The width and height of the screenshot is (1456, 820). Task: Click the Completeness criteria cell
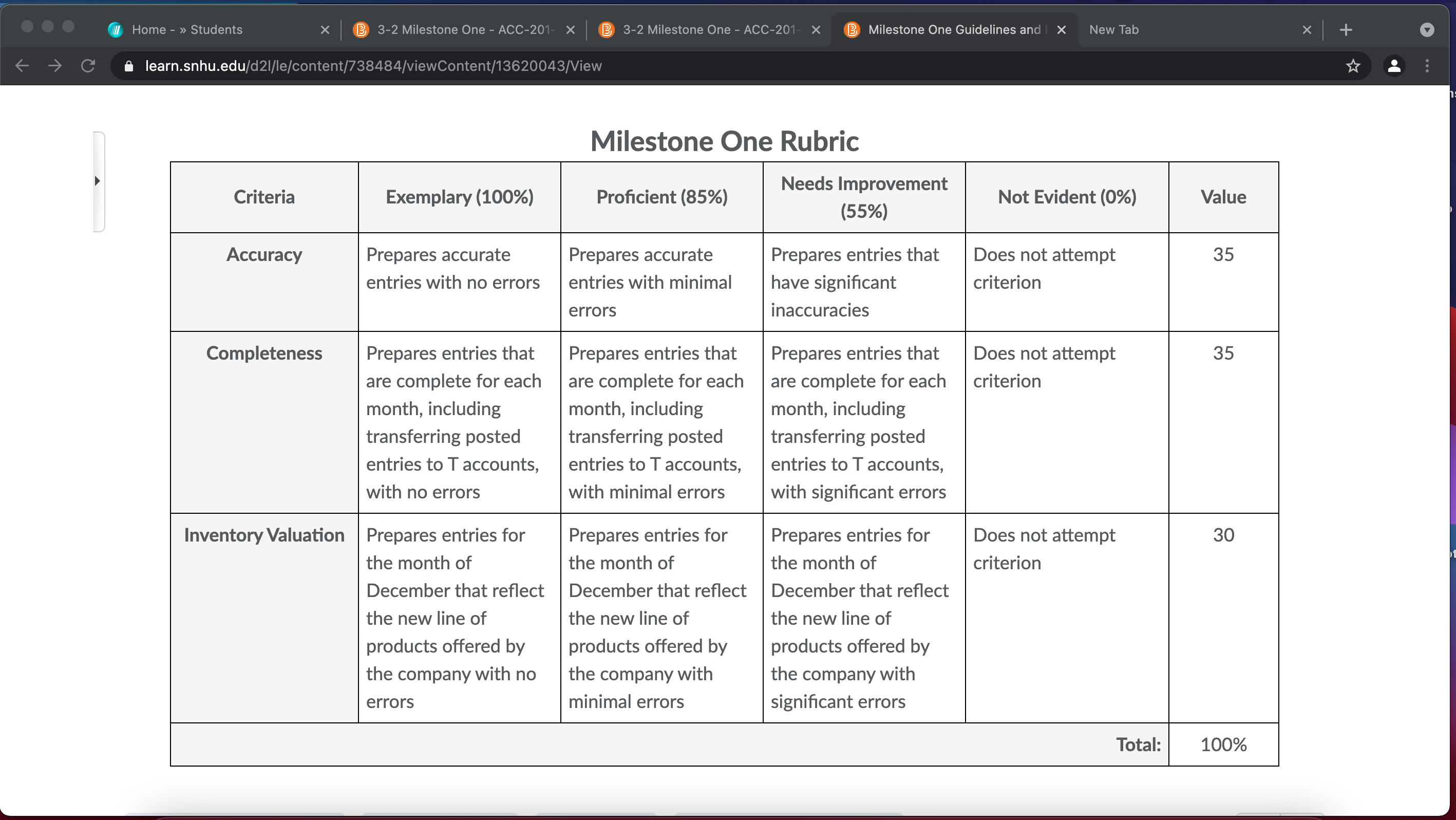click(x=264, y=422)
